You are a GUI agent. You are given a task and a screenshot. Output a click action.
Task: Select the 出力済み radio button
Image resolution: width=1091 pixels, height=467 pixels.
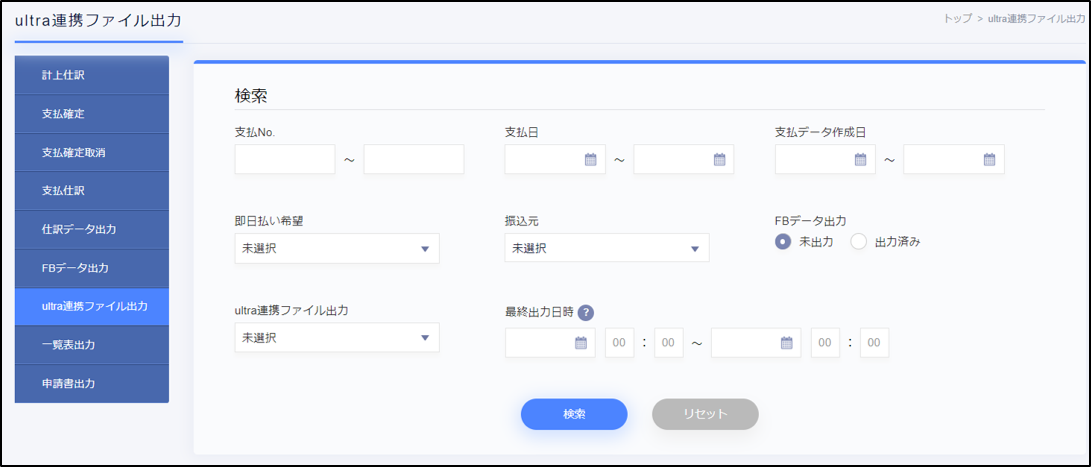[x=858, y=242]
